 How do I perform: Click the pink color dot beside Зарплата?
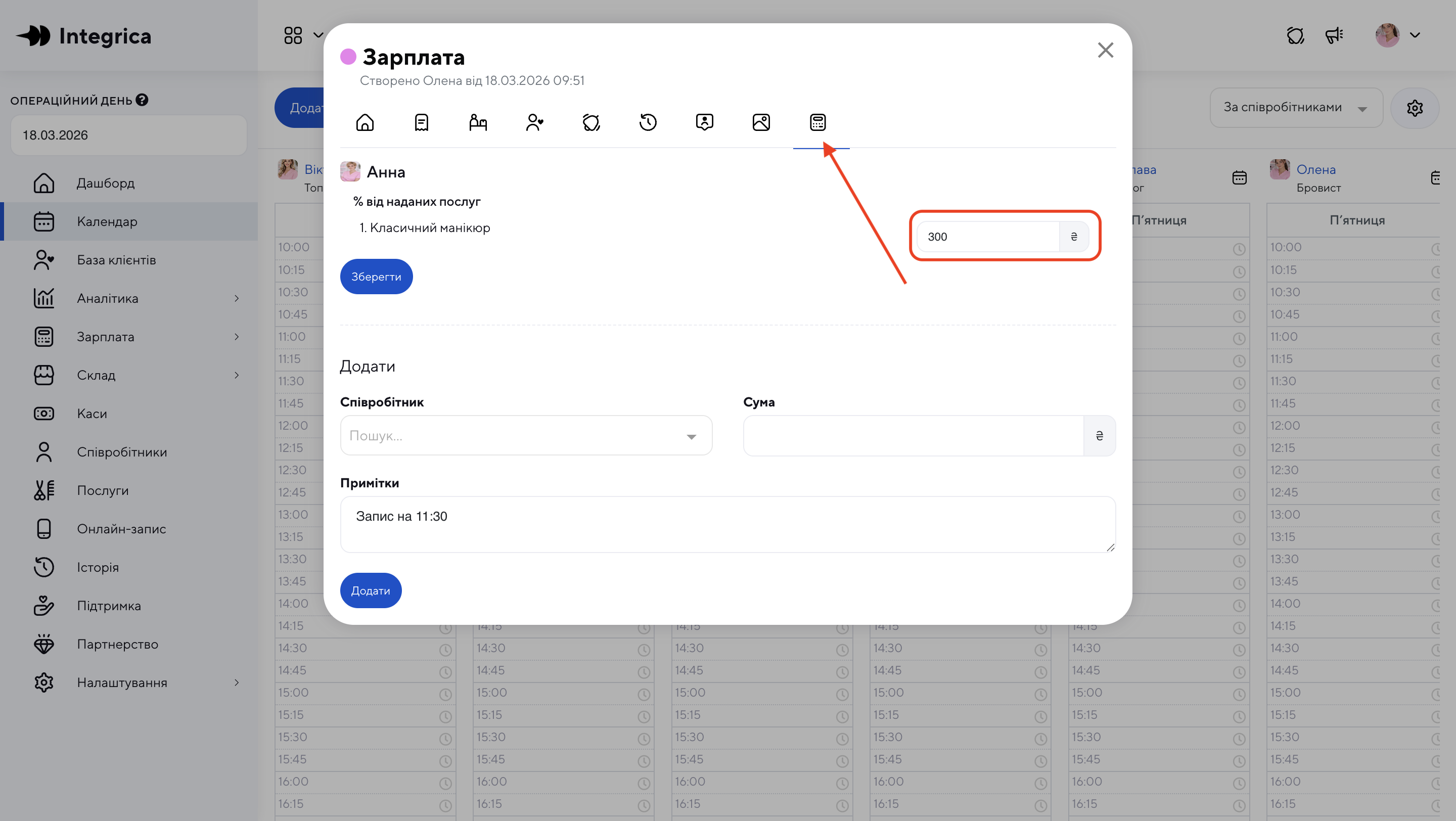point(348,57)
